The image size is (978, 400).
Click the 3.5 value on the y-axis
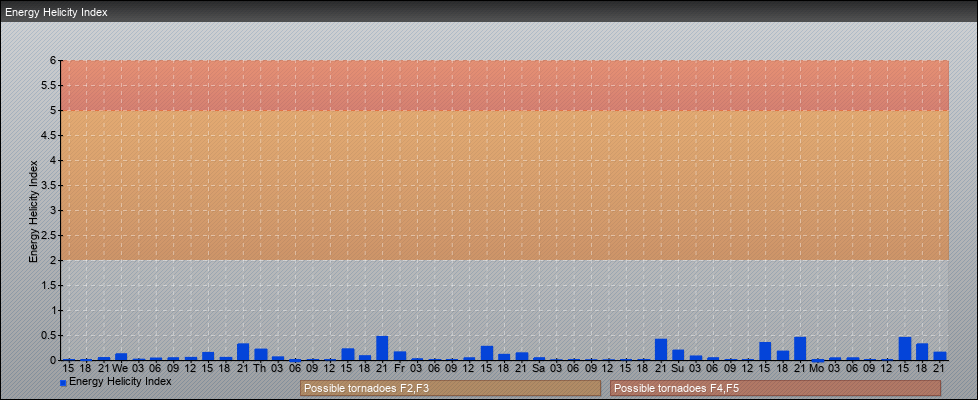point(50,185)
